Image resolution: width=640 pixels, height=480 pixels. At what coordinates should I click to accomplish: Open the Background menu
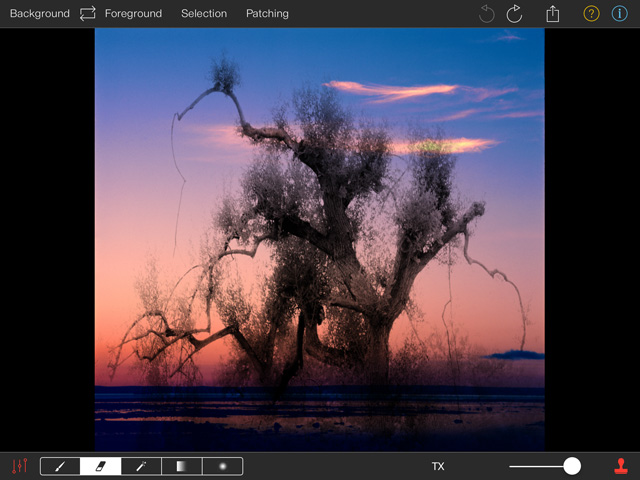point(40,13)
